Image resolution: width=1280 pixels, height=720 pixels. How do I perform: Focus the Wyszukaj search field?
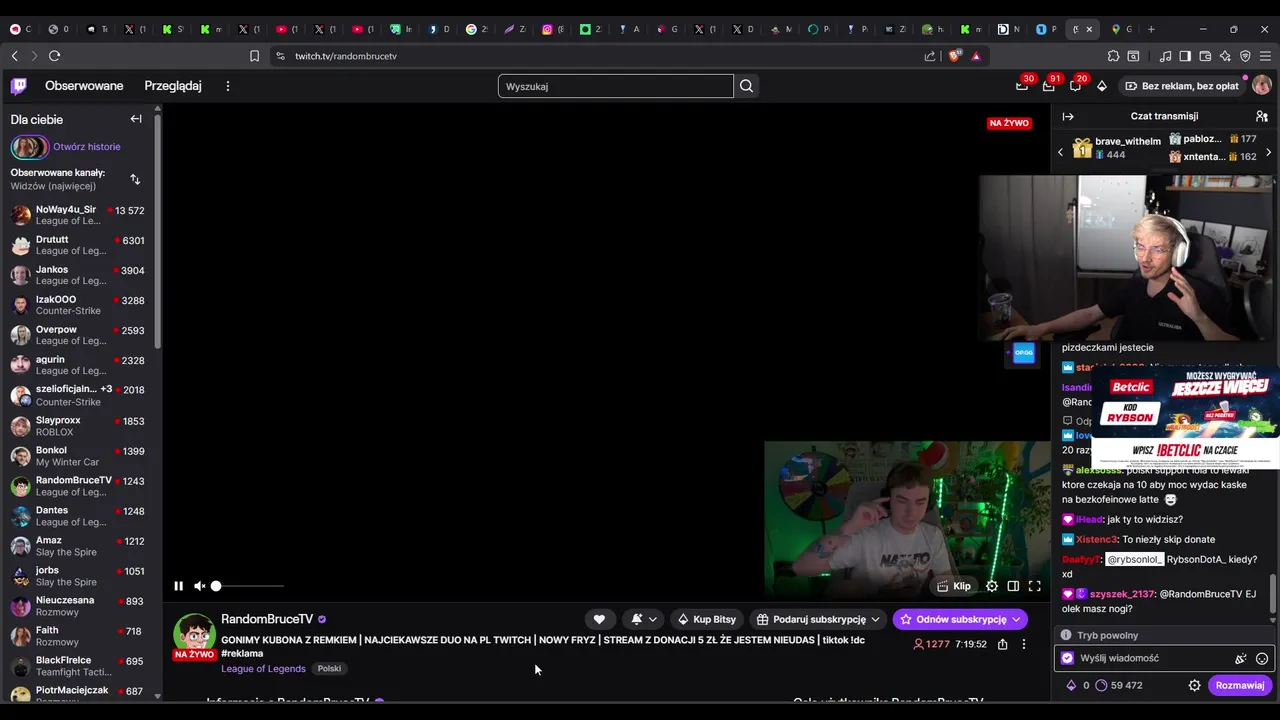point(615,86)
